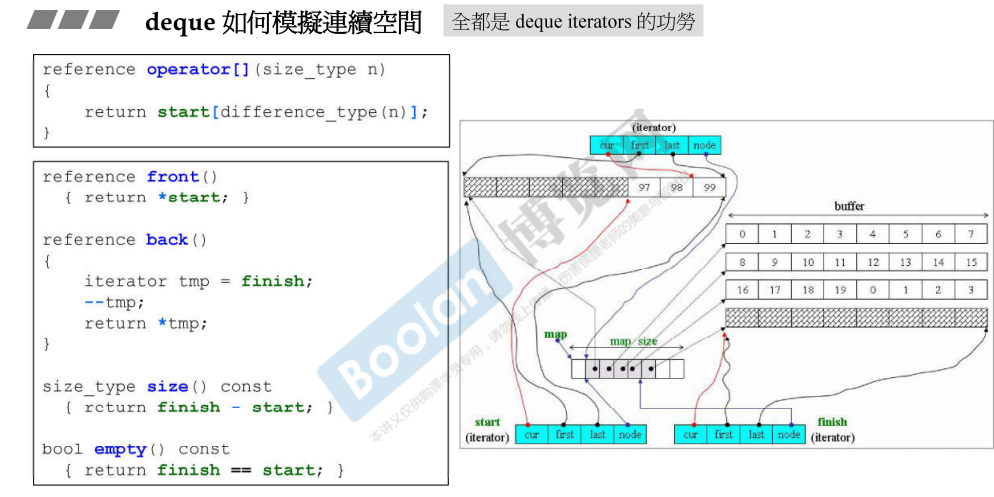
Task: Select the size() function name
Action: pos(168,387)
